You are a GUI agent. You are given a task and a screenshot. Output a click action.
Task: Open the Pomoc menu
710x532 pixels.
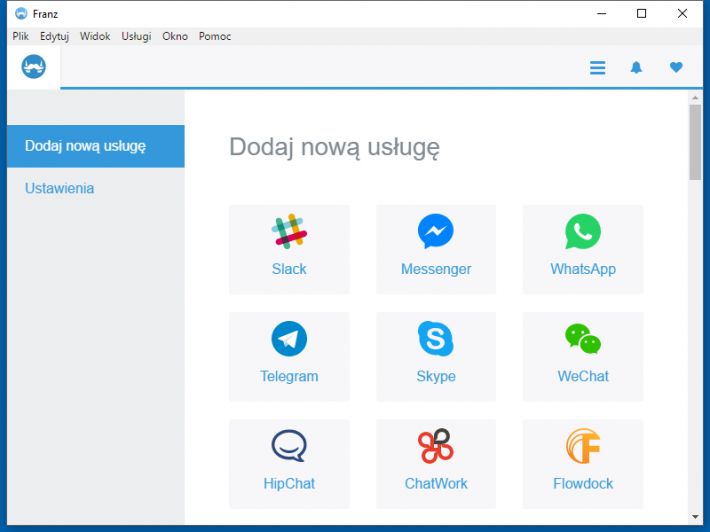pos(215,36)
